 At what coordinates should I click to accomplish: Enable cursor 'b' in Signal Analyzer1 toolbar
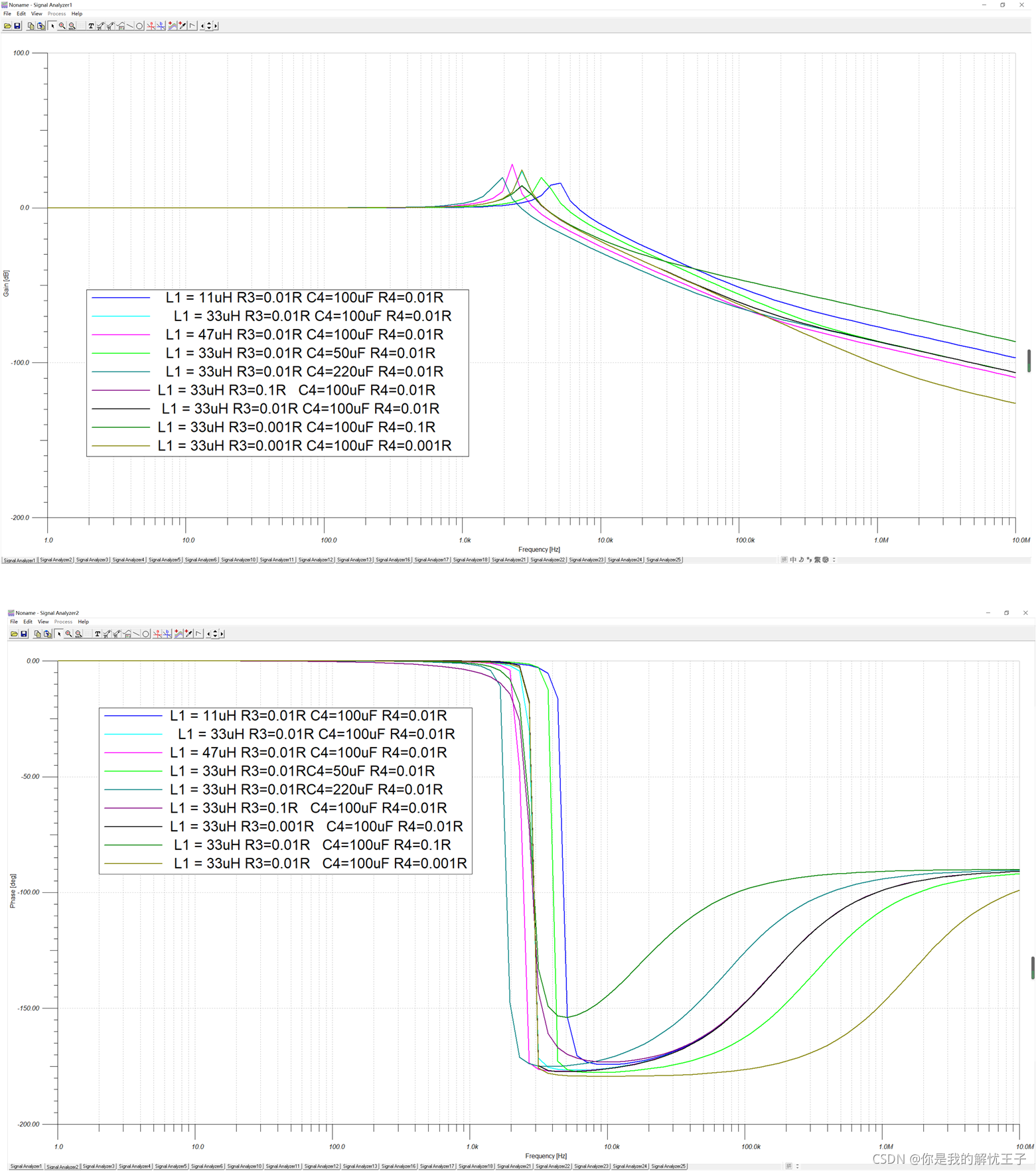[x=161, y=26]
